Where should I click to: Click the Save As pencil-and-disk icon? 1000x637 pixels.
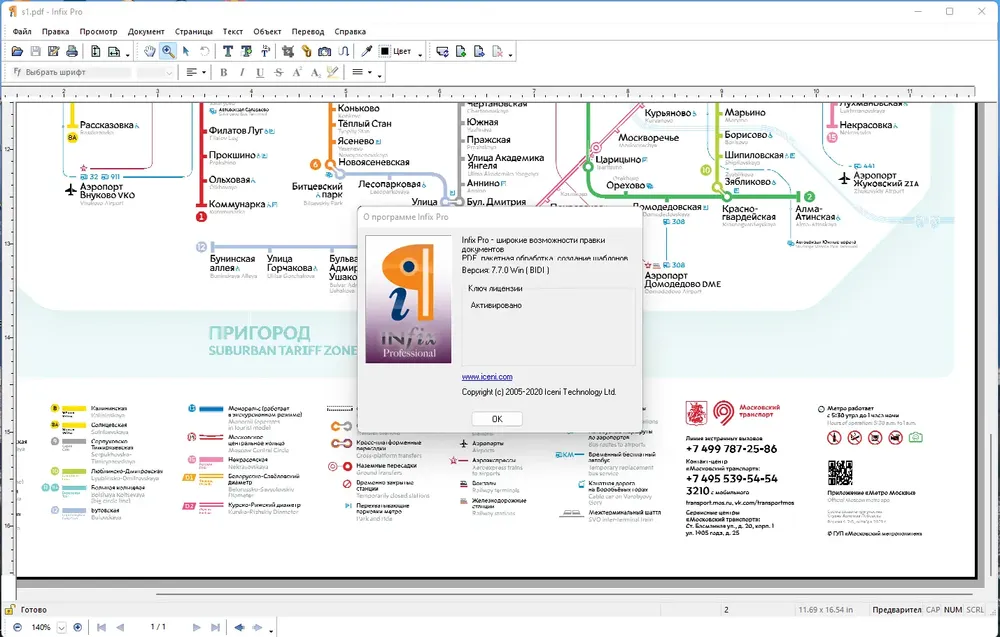pyautogui.click(x=54, y=52)
